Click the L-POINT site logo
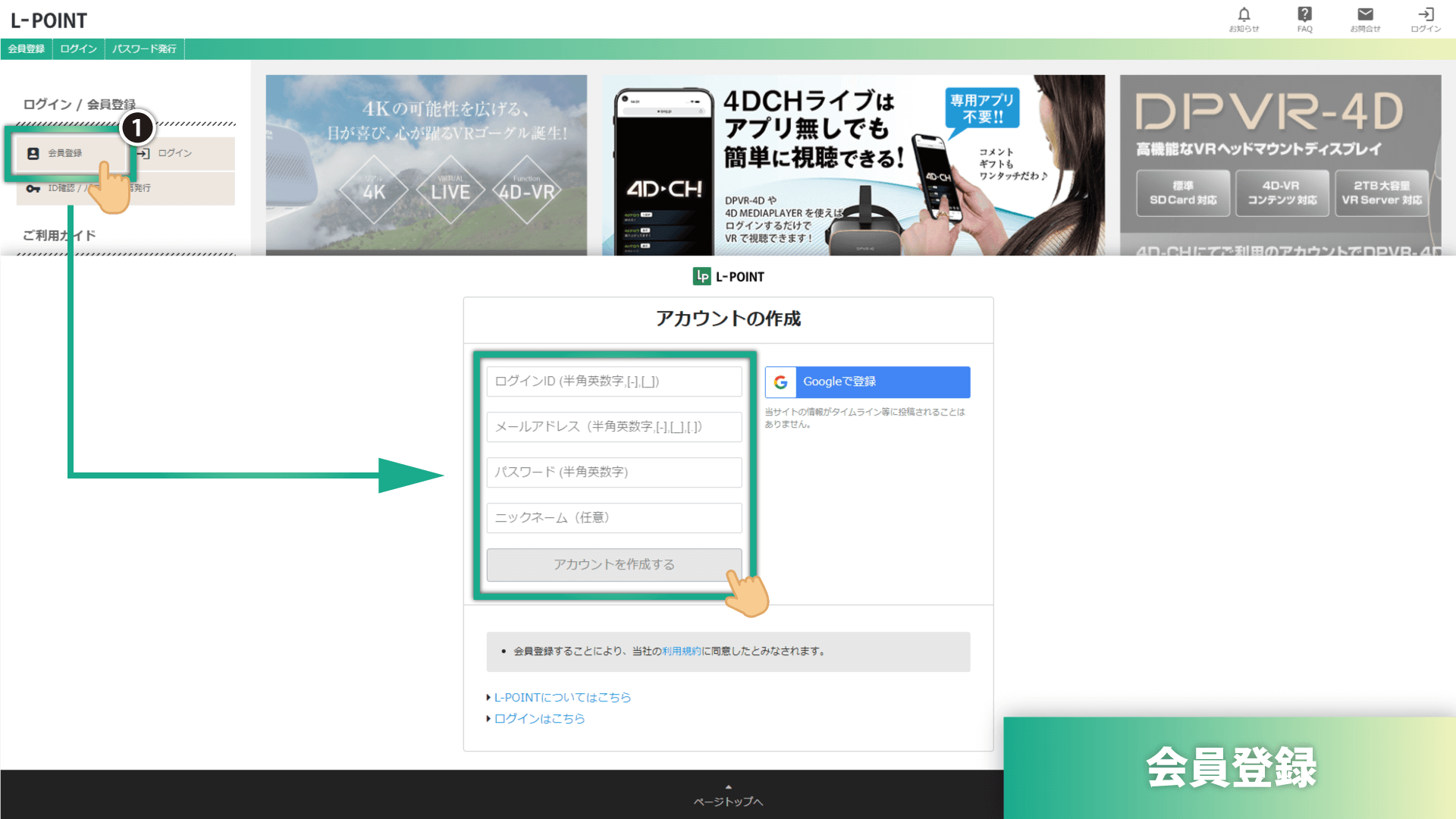1456x819 pixels. click(x=49, y=20)
